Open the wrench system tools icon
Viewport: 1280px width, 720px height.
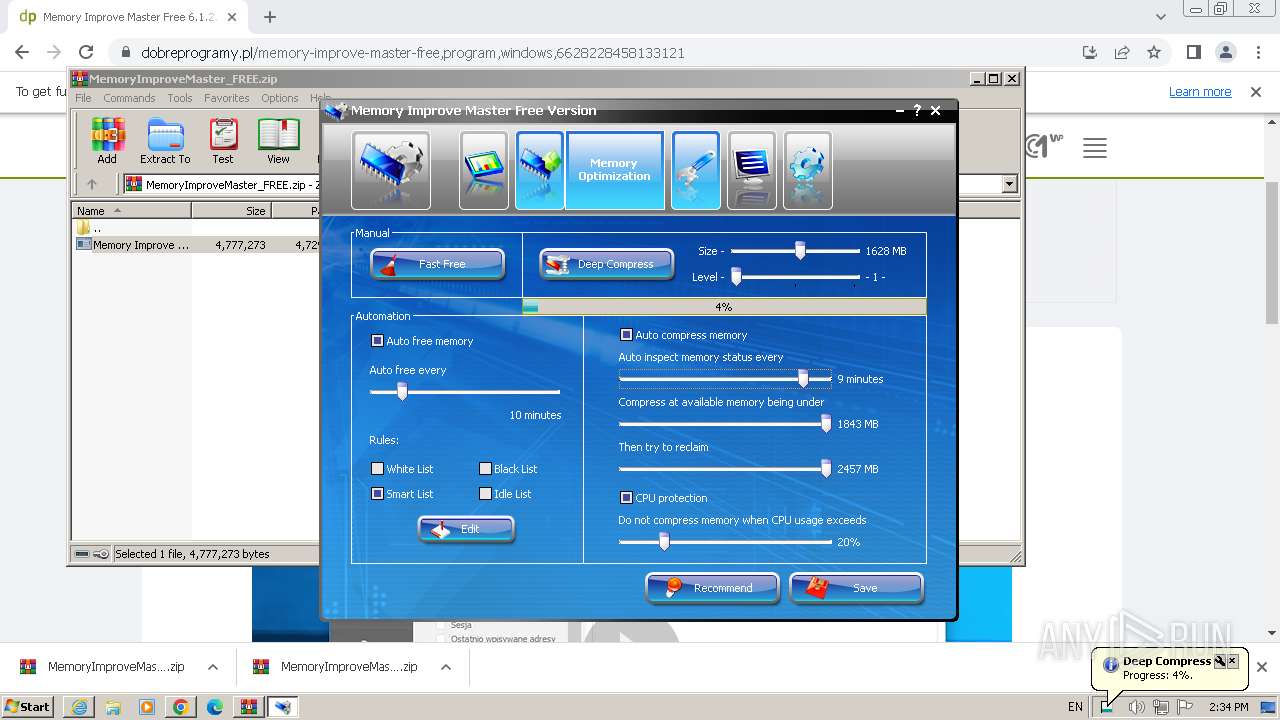pos(695,170)
